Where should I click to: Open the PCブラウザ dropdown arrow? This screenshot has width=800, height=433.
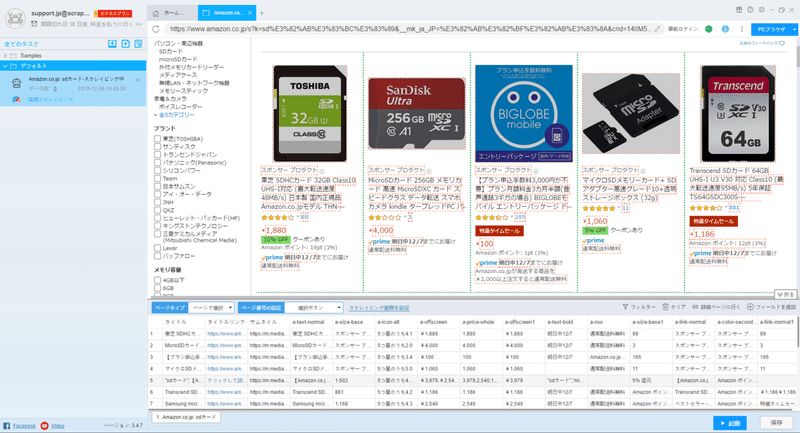tap(794, 30)
